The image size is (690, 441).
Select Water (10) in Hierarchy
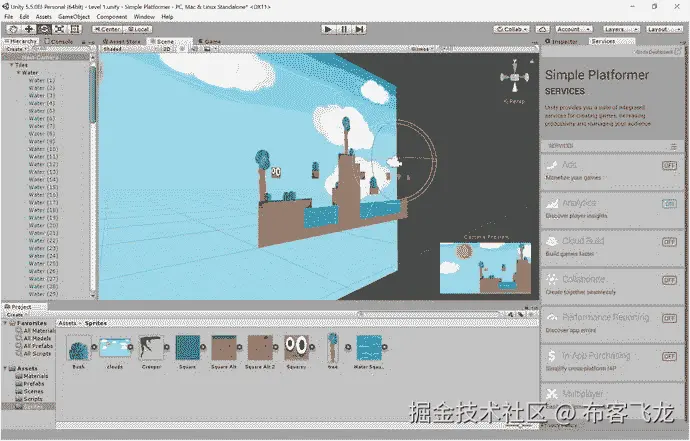(x=43, y=149)
